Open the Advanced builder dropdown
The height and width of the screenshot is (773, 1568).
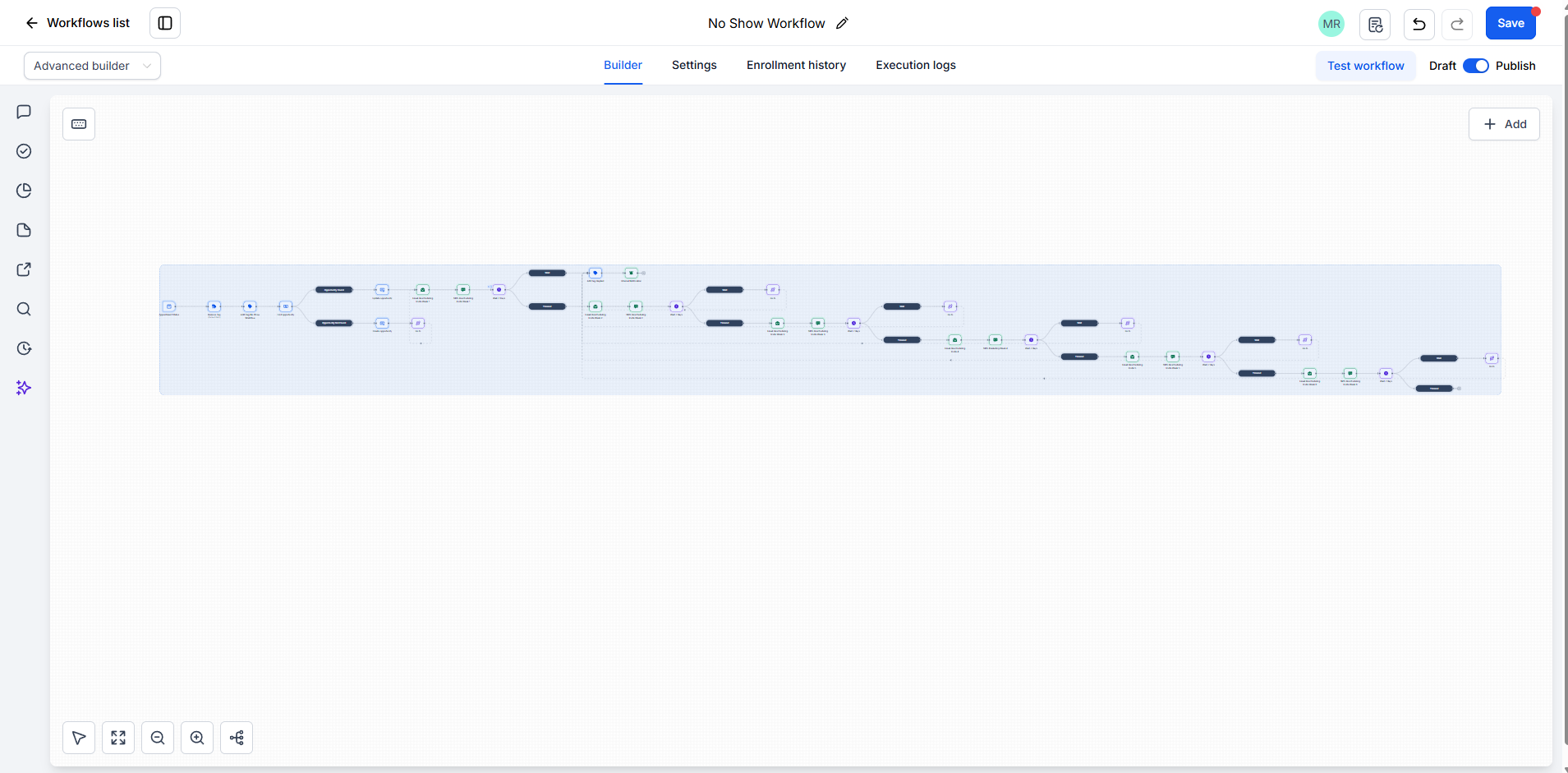coord(92,66)
